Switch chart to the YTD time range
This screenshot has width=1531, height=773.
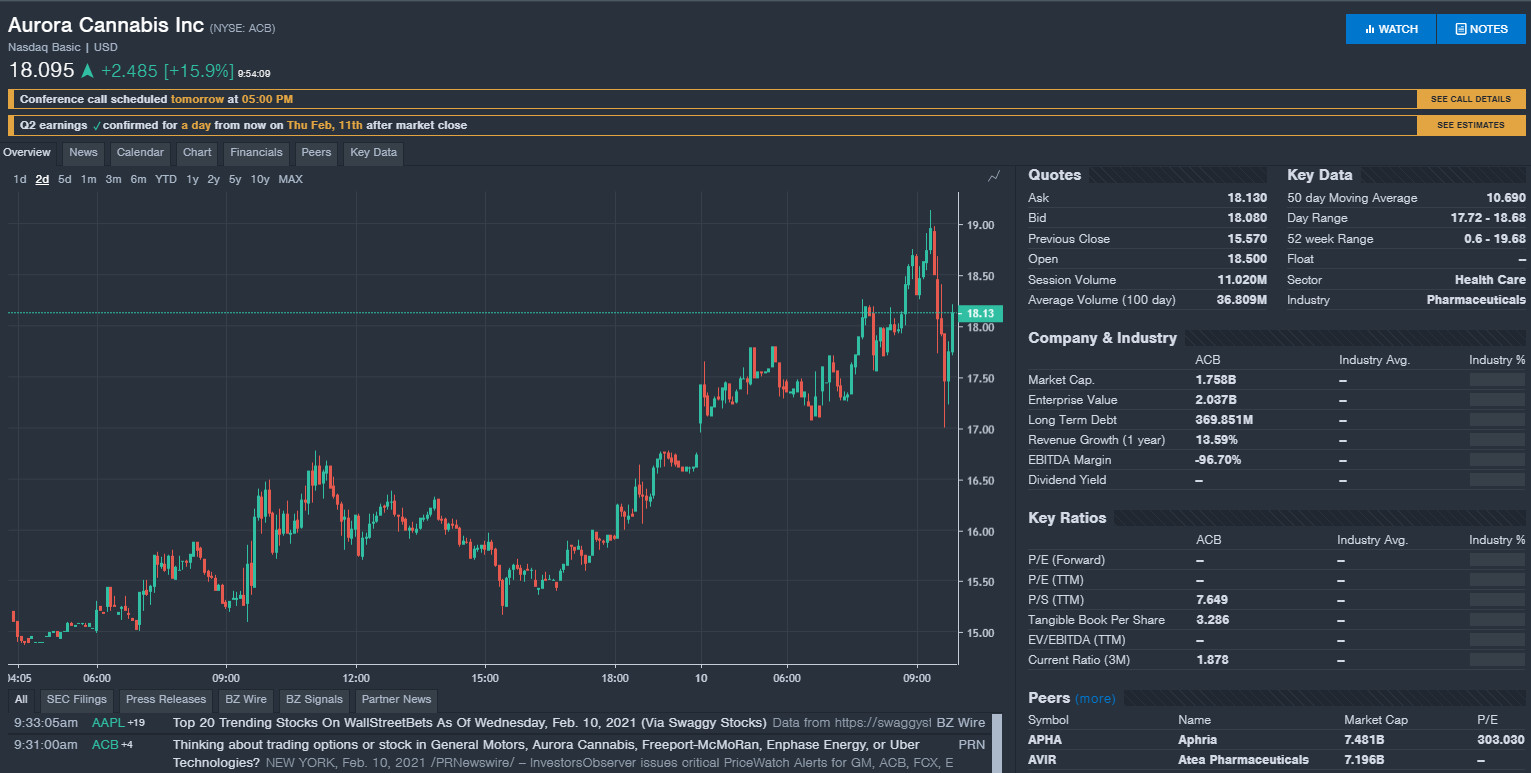point(165,179)
